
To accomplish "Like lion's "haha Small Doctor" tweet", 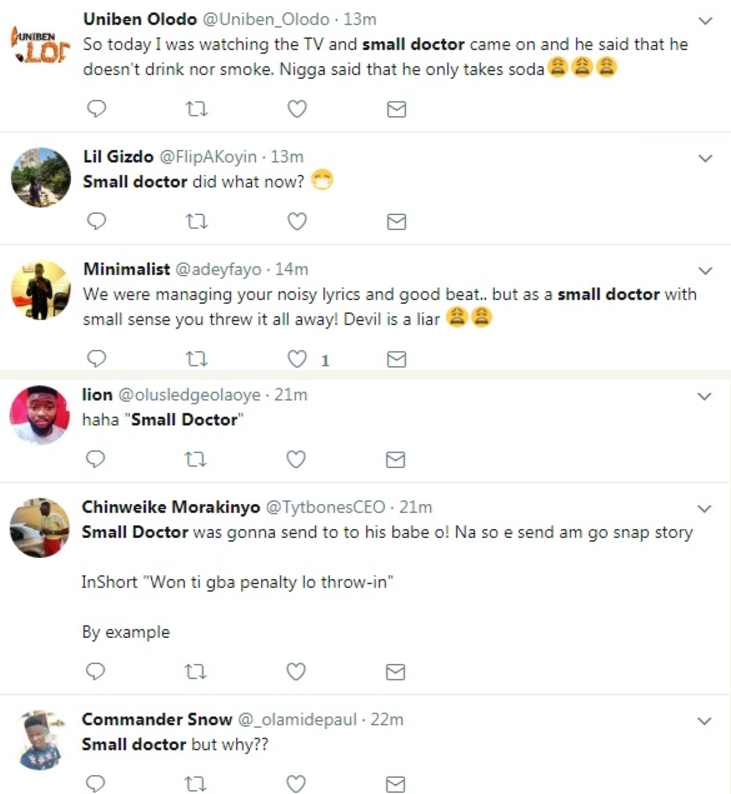I will 296,459.
